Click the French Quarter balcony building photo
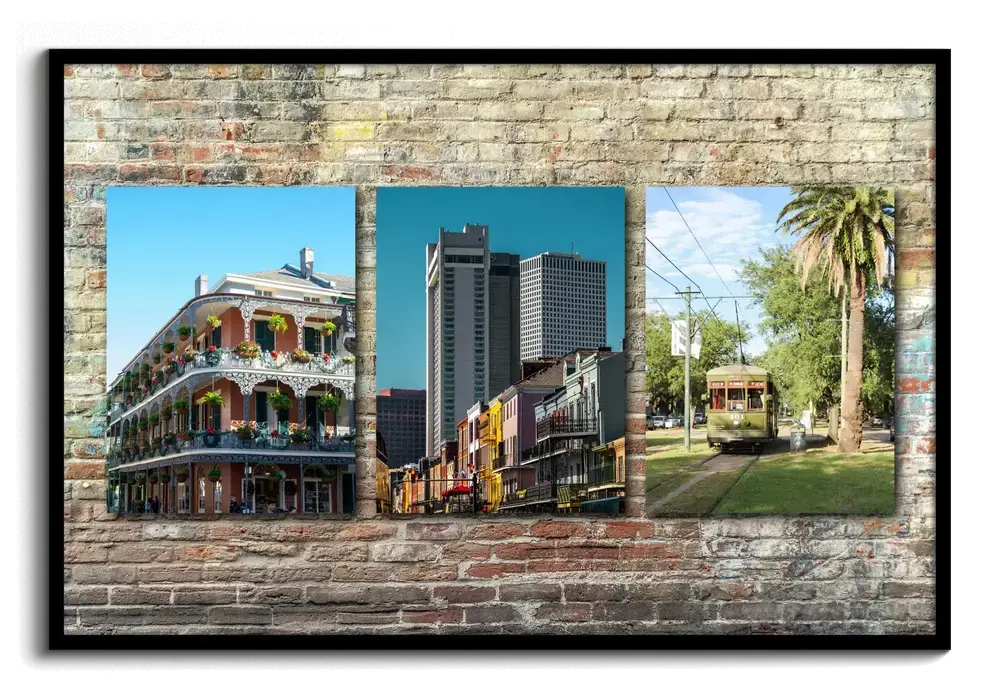 tap(231, 350)
